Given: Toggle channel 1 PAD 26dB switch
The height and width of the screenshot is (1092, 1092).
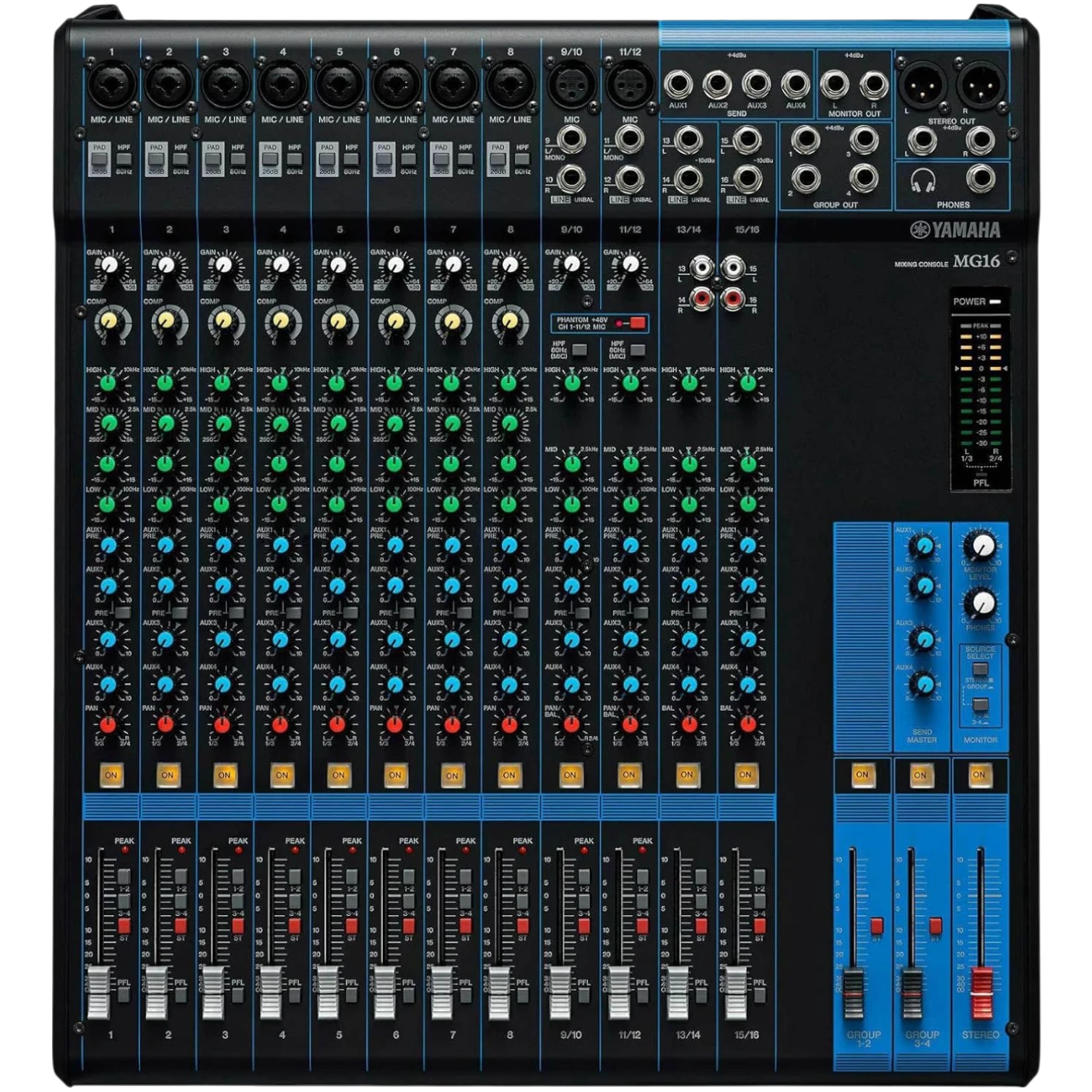Looking at the screenshot, I should click(99, 158).
